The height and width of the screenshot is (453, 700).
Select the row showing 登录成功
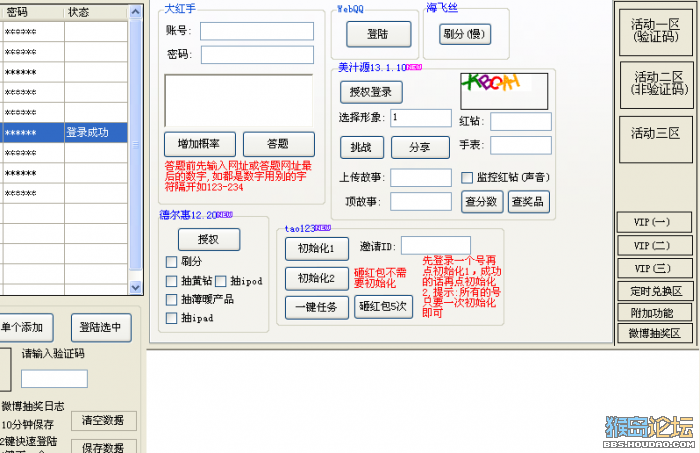point(64,133)
